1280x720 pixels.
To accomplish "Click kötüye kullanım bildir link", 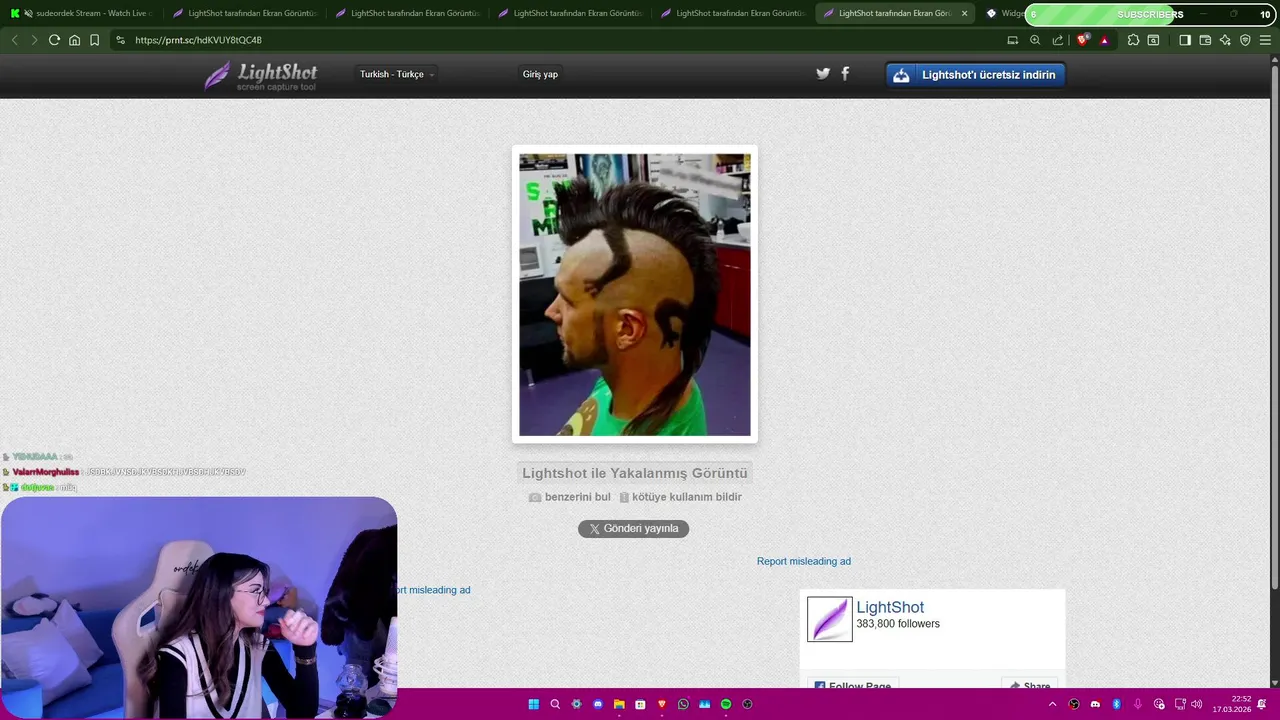I will pyautogui.click(x=680, y=497).
